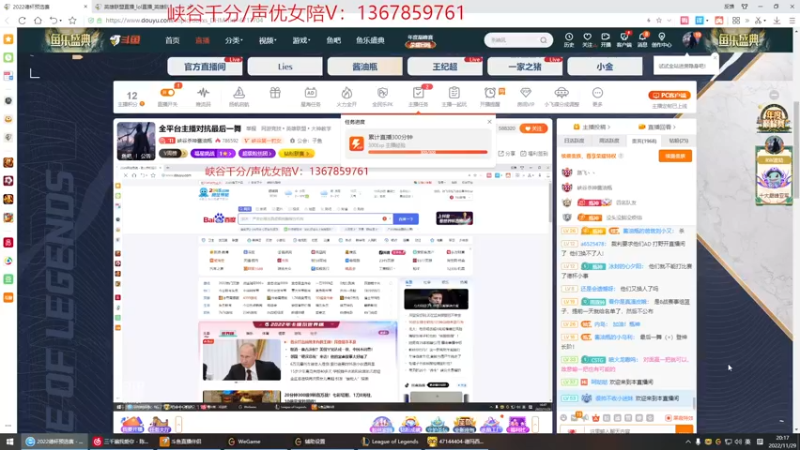
Task: Open the 全民乐PK icon
Action: click(382, 93)
